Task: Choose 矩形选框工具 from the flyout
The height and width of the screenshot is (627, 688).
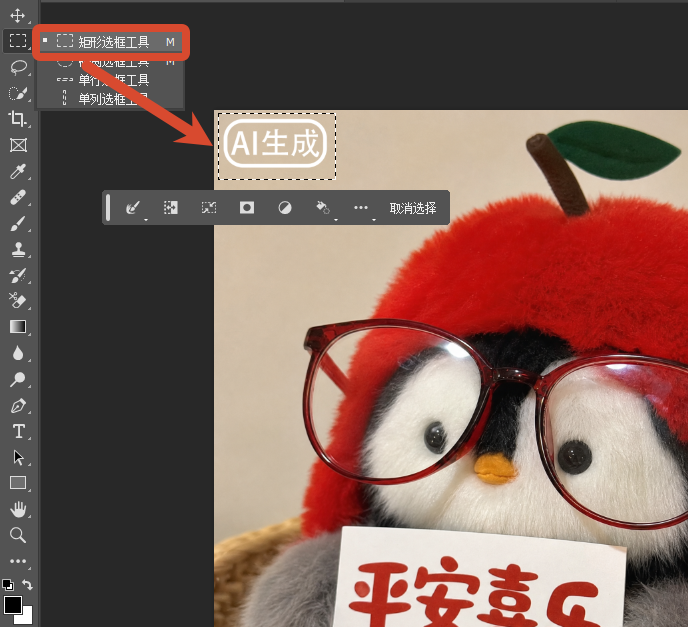Action: (110, 42)
